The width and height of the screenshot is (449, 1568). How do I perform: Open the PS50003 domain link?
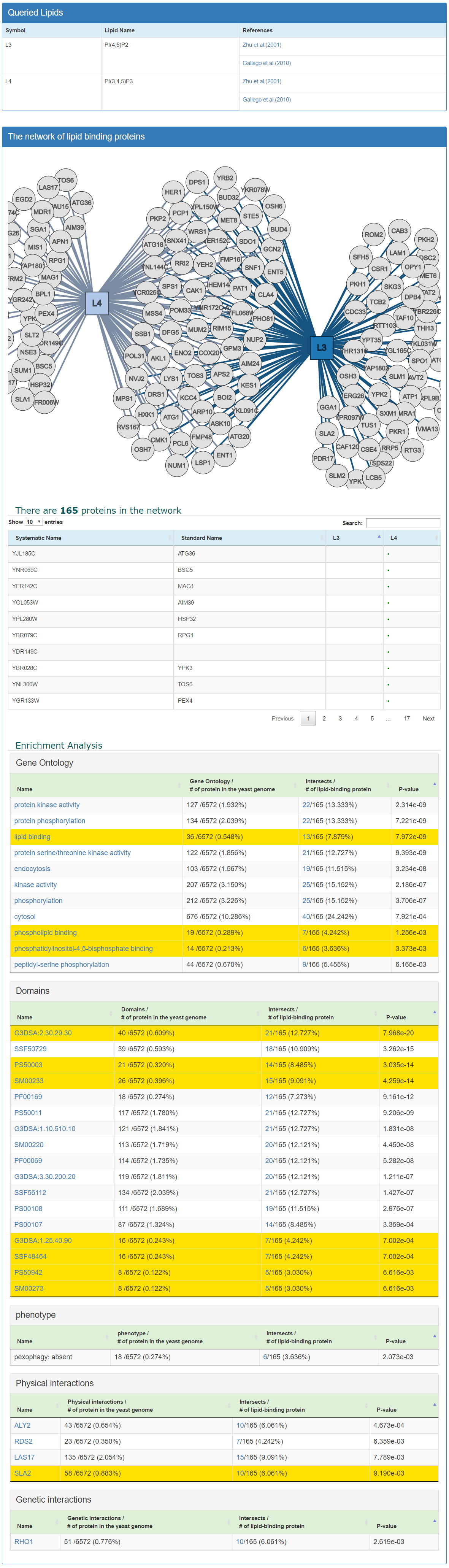[29, 1065]
